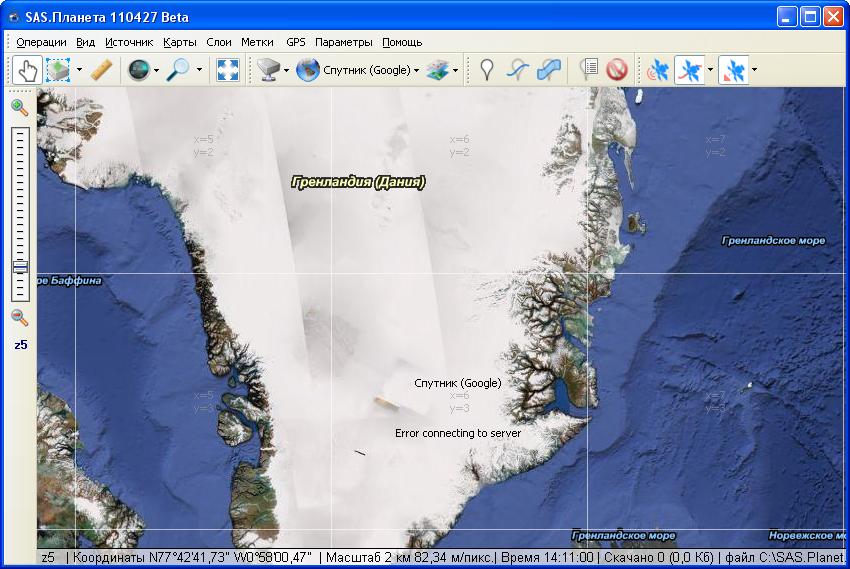
Task: Click the vertical zoom level slider handle
Action: pyautogui.click(x=20, y=267)
